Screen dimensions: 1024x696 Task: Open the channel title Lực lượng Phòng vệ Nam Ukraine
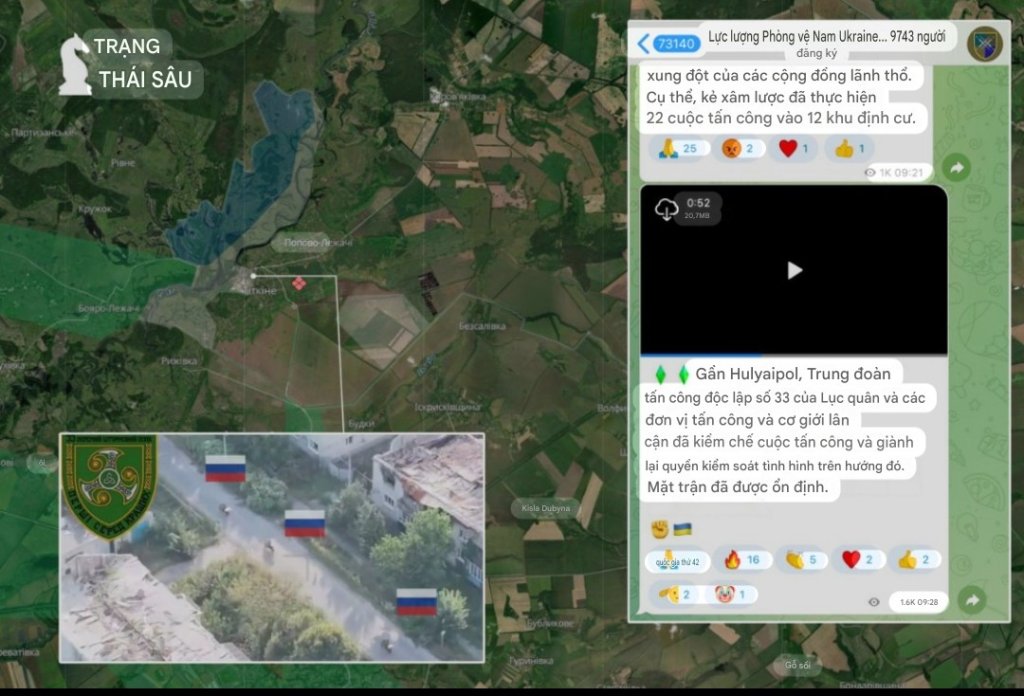click(x=798, y=37)
